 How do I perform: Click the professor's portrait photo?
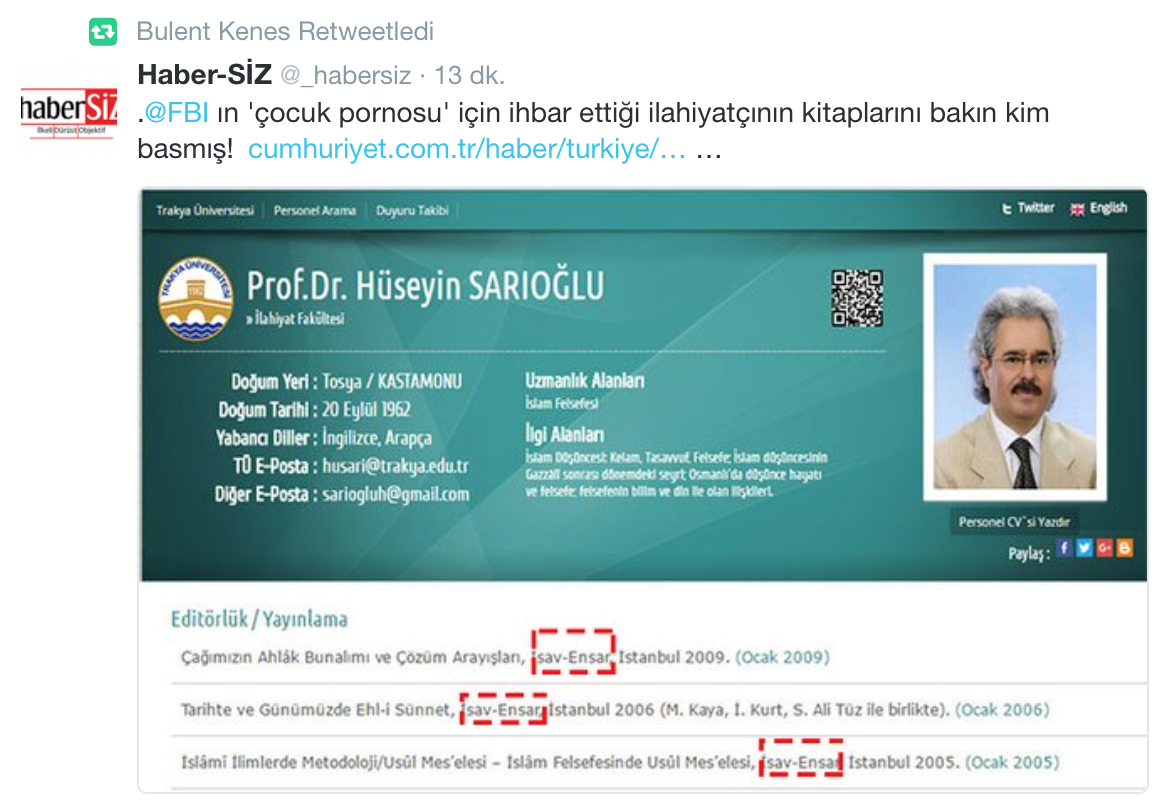click(1015, 377)
